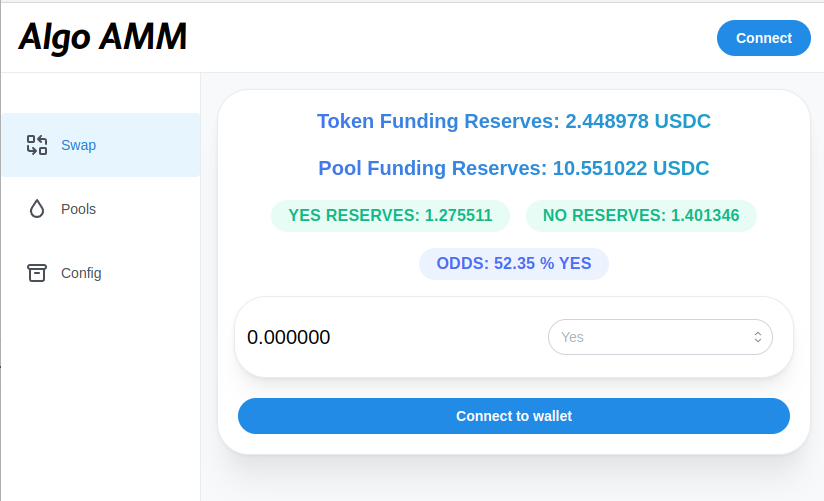Click the YES RESERVES badge
This screenshot has height=501, width=824.
[390, 216]
